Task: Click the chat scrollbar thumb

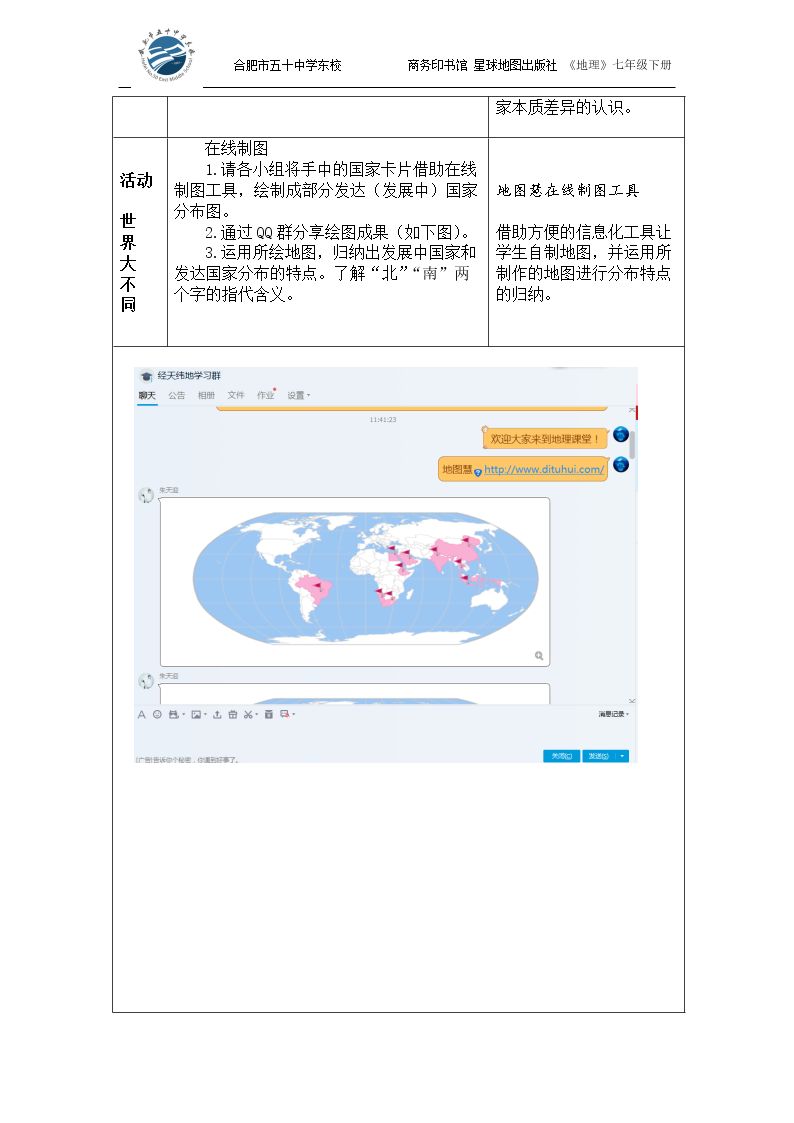Action: tap(633, 445)
